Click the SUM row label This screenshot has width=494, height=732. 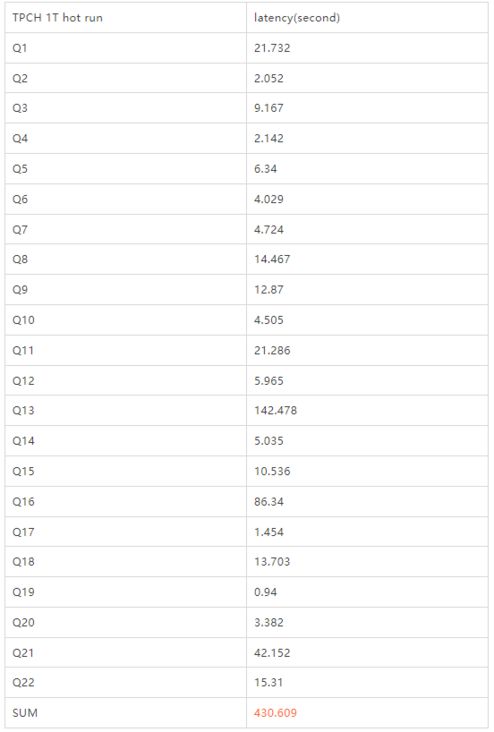25,713
